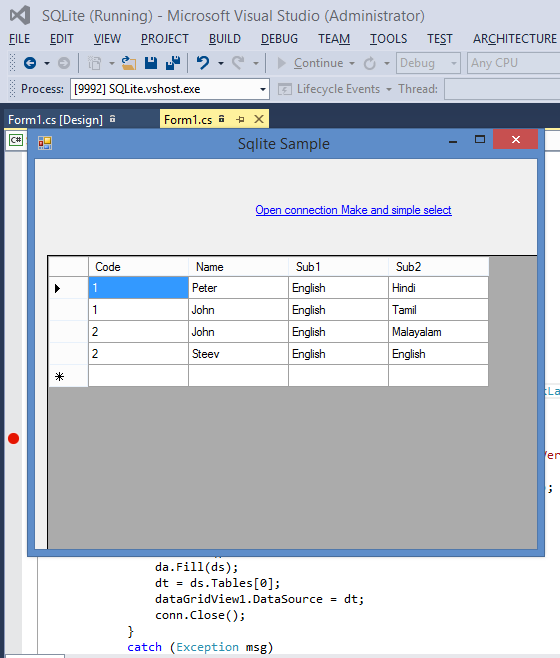
Task: Click the 'da.Fill(ds);' code line
Action: [196, 567]
